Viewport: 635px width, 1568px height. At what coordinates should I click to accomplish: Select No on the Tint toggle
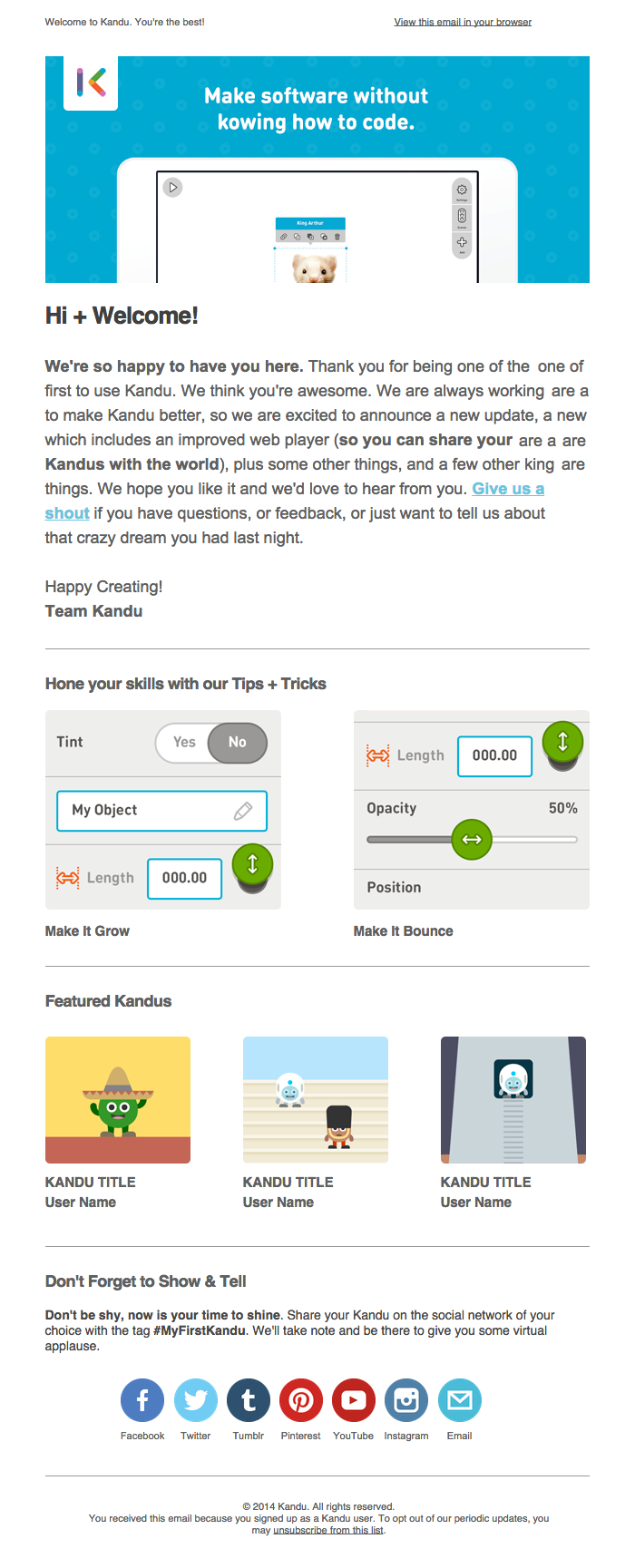pyautogui.click(x=237, y=742)
